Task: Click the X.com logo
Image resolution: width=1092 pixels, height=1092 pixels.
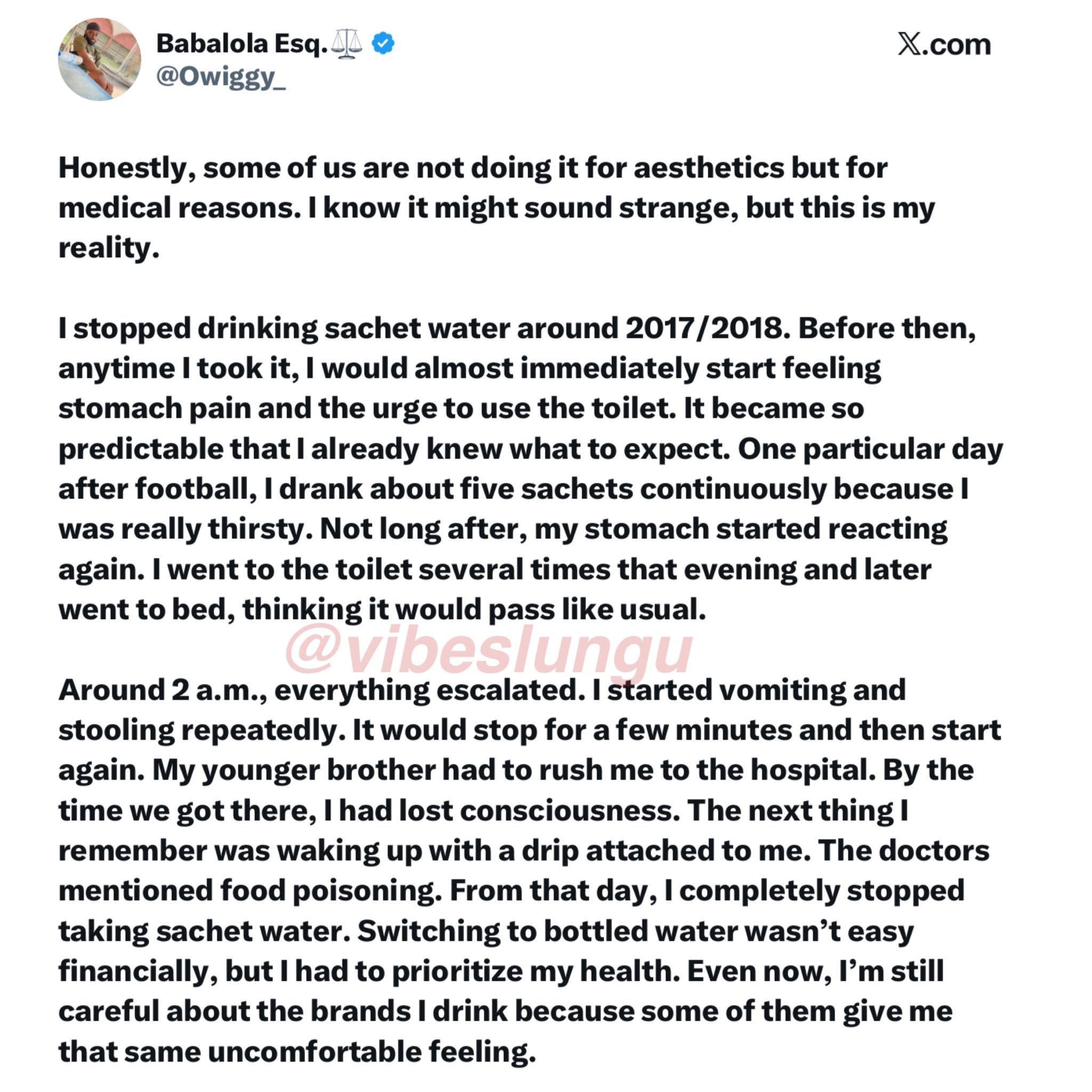Action: coord(944,45)
